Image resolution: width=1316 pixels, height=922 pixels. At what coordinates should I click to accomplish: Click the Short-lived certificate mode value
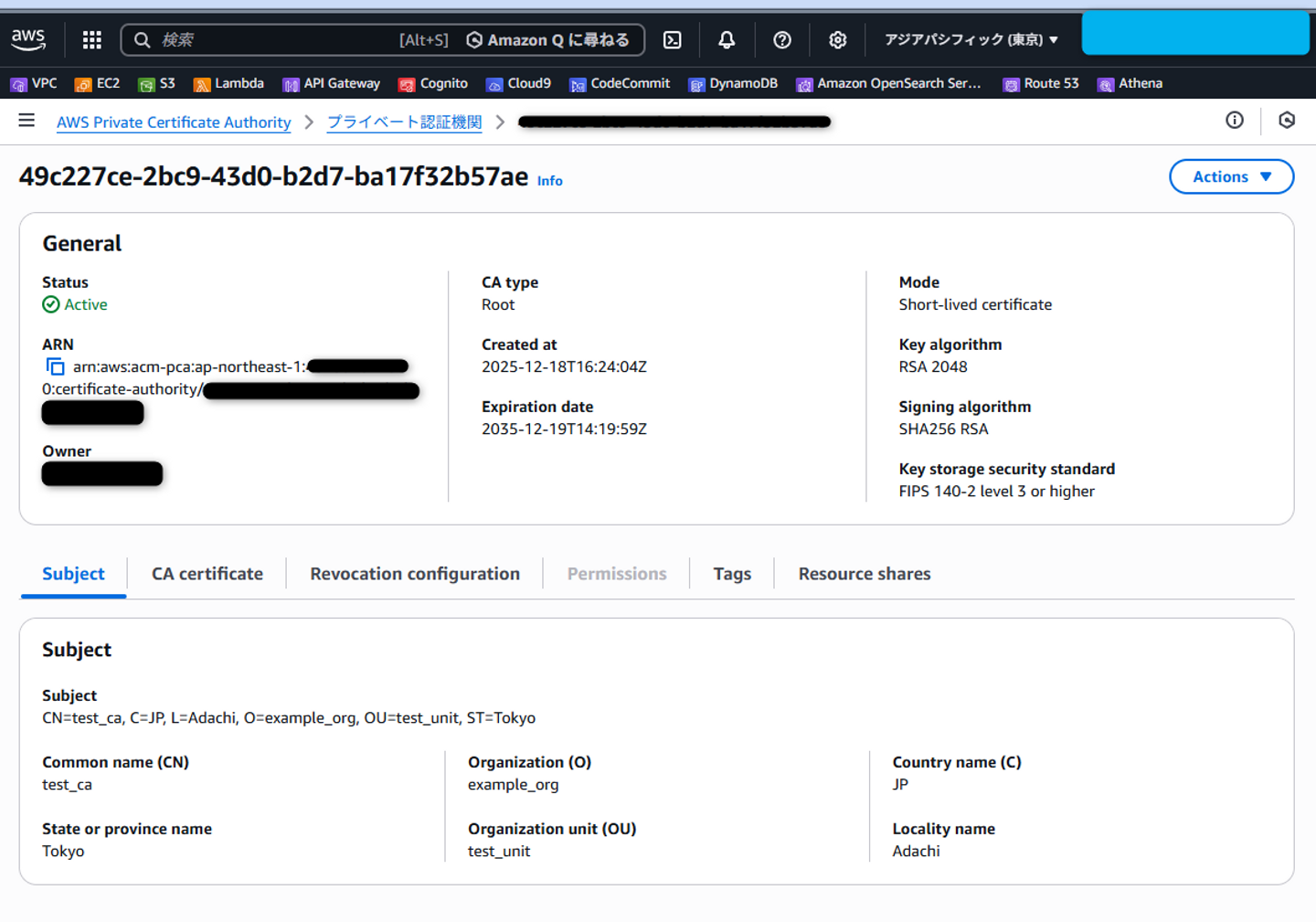click(x=975, y=304)
